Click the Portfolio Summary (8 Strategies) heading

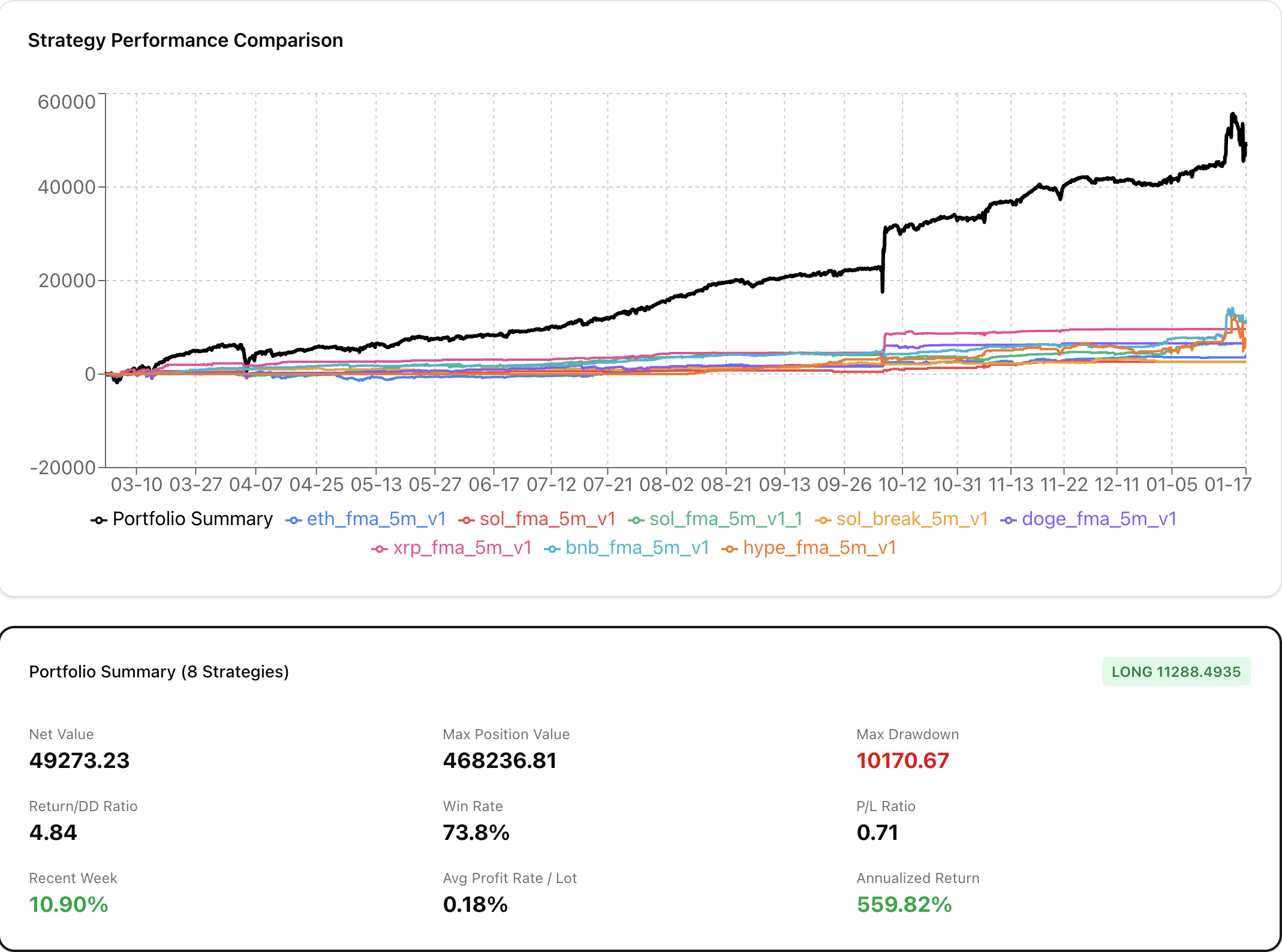click(159, 671)
